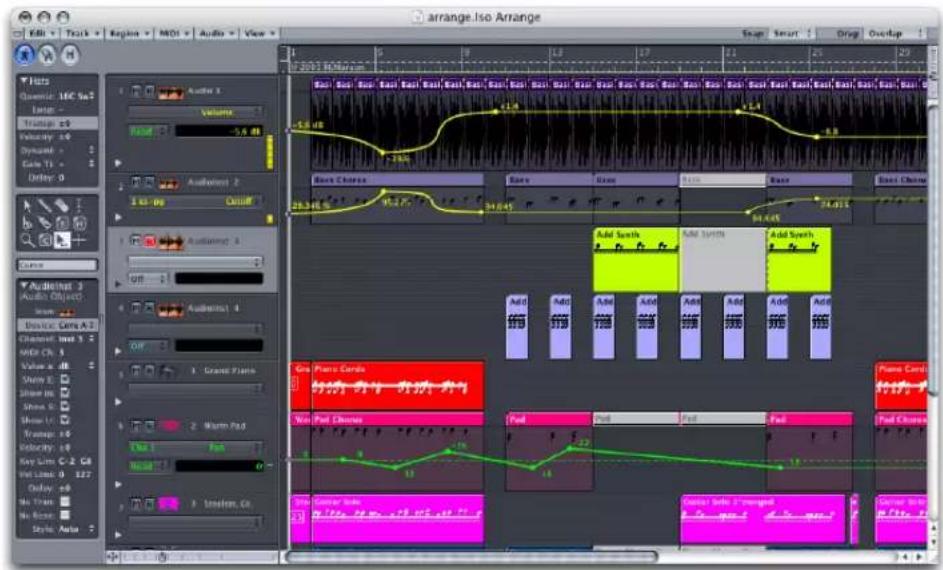This screenshot has height=570, width=943.
Task: Open the MIDI menu
Action: click(x=174, y=34)
